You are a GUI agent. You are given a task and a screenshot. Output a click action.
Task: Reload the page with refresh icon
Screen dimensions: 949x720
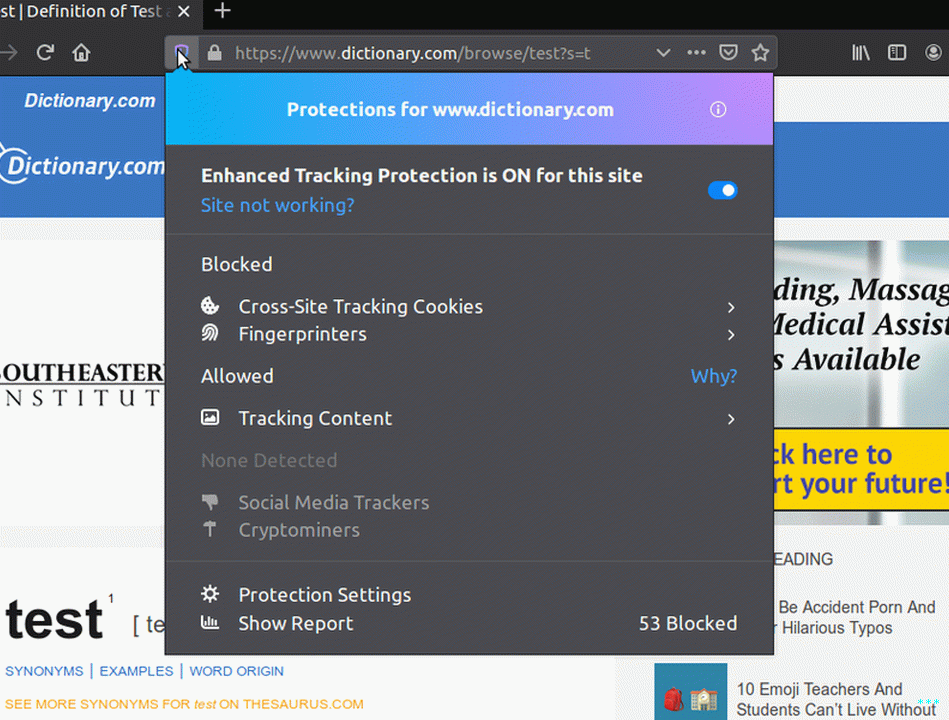coord(45,53)
